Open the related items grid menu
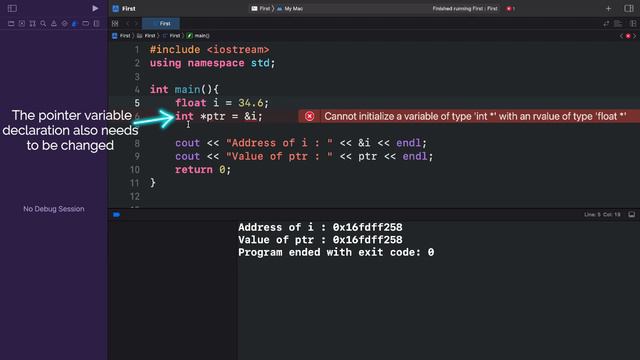 115,24
